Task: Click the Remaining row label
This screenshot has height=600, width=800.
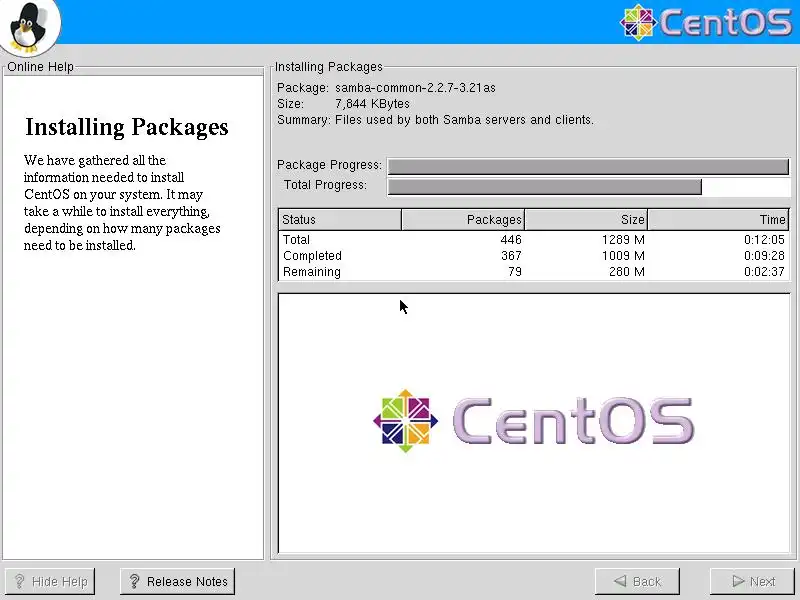Action: point(312,272)
